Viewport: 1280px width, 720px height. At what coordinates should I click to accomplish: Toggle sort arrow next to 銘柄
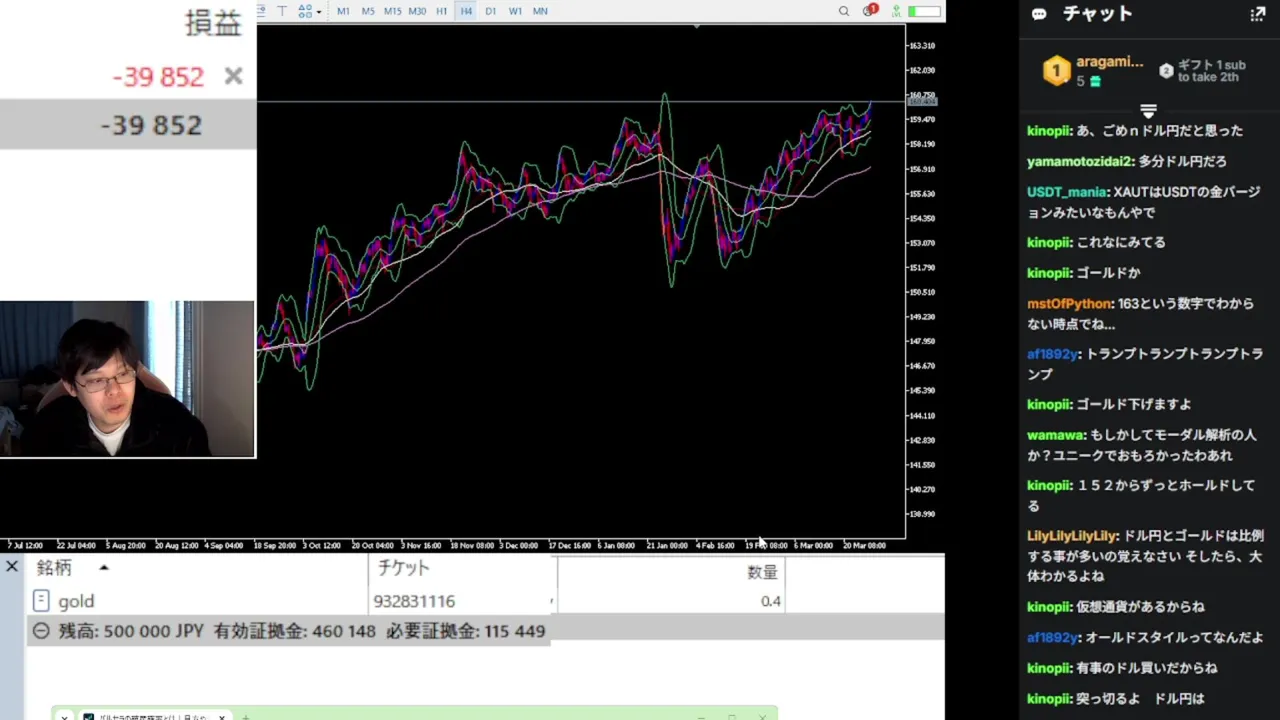[103, 568]
